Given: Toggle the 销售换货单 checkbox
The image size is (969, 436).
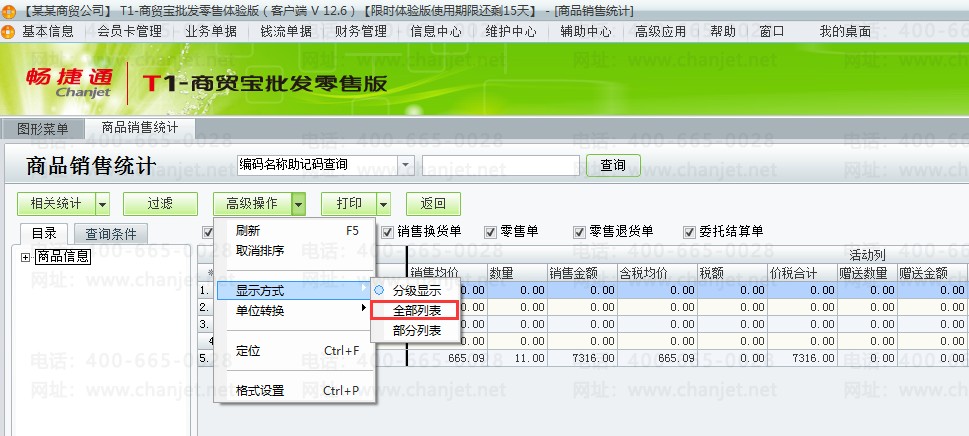Looking at the screenshot, I should [387, 232].
